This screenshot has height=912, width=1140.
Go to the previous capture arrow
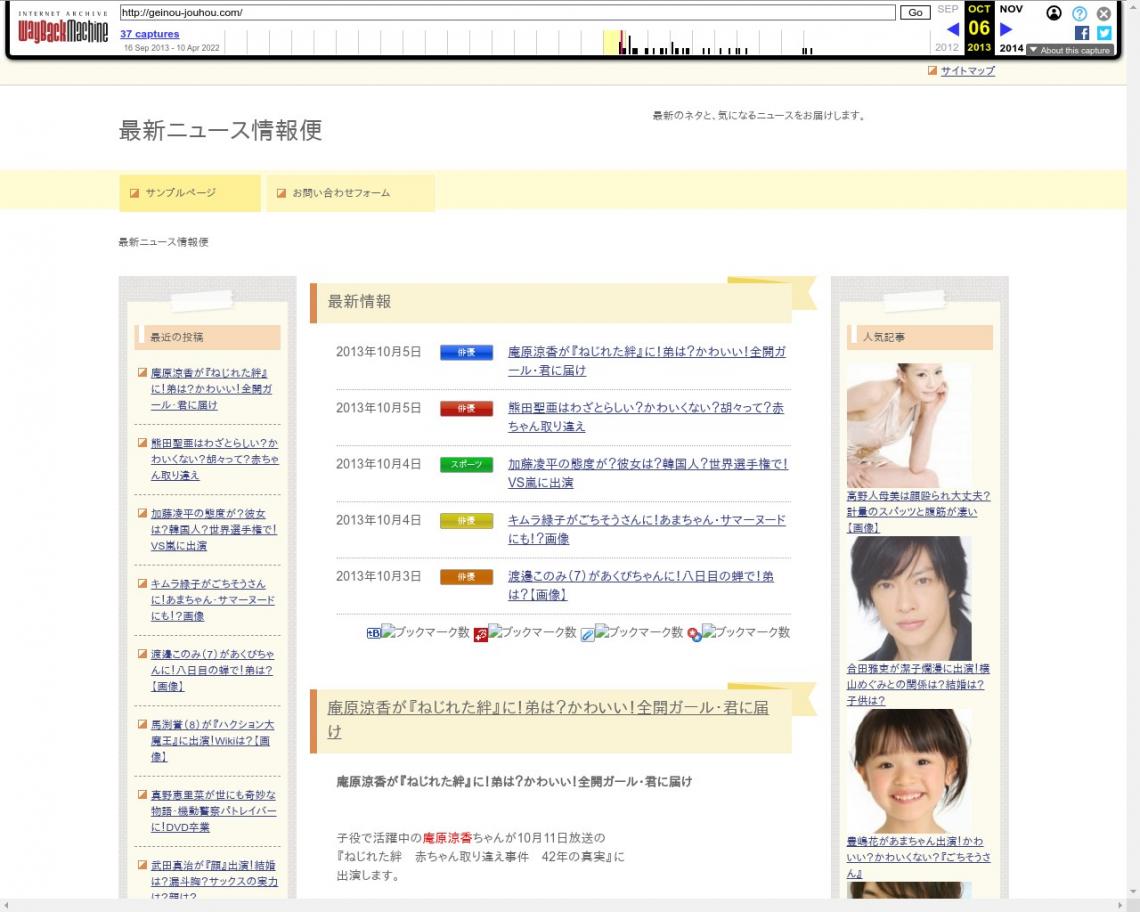[x=952, y=29]
